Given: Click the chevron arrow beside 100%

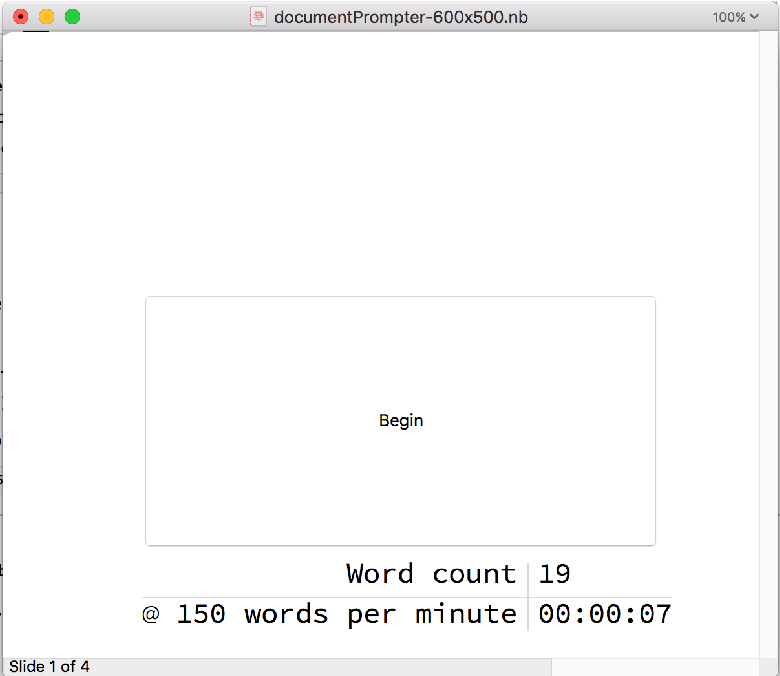Looking at the screenshot, I should click(x=754, y=17).
